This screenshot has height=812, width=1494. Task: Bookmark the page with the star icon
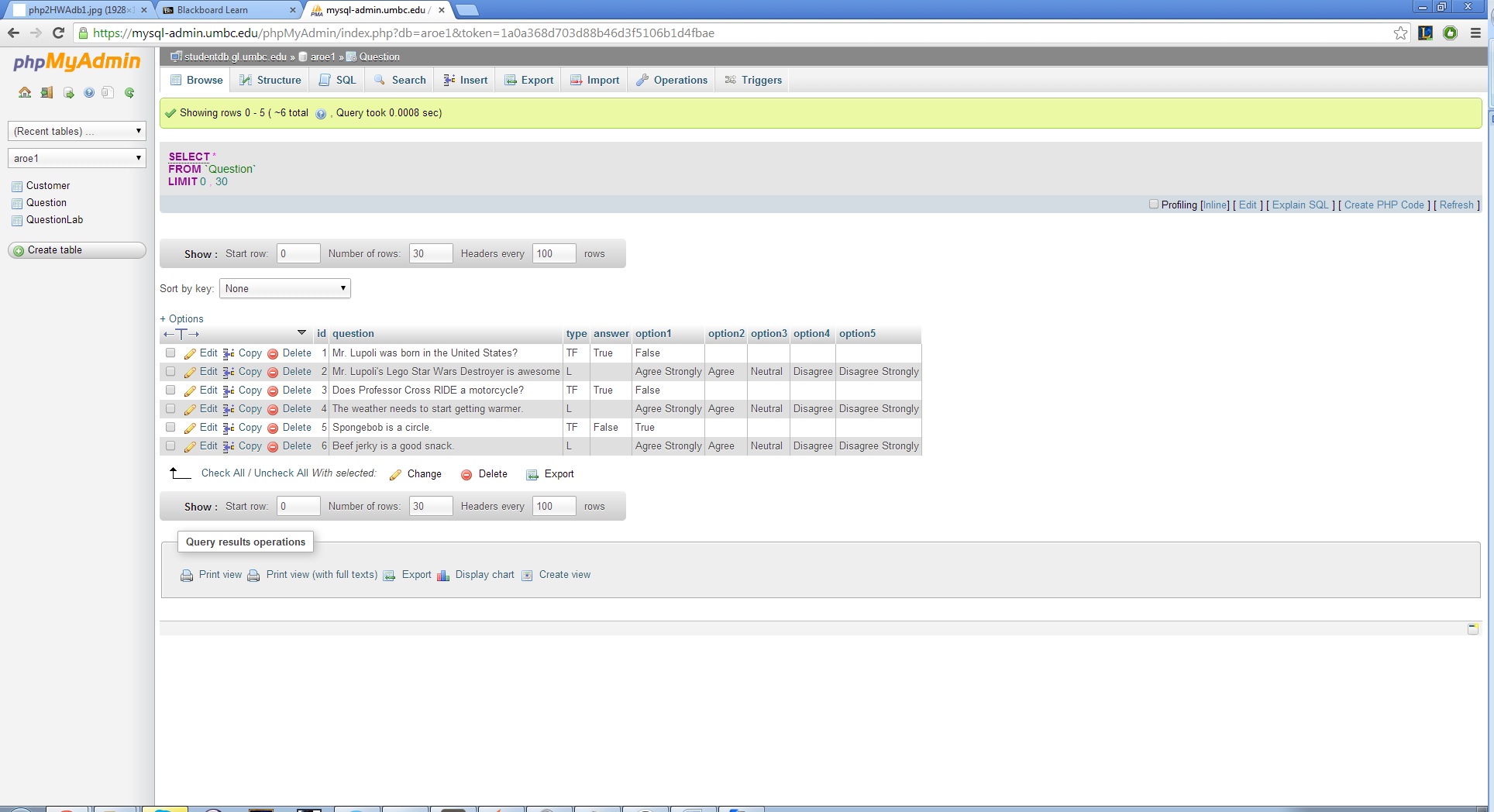(x=1400, y=33)
